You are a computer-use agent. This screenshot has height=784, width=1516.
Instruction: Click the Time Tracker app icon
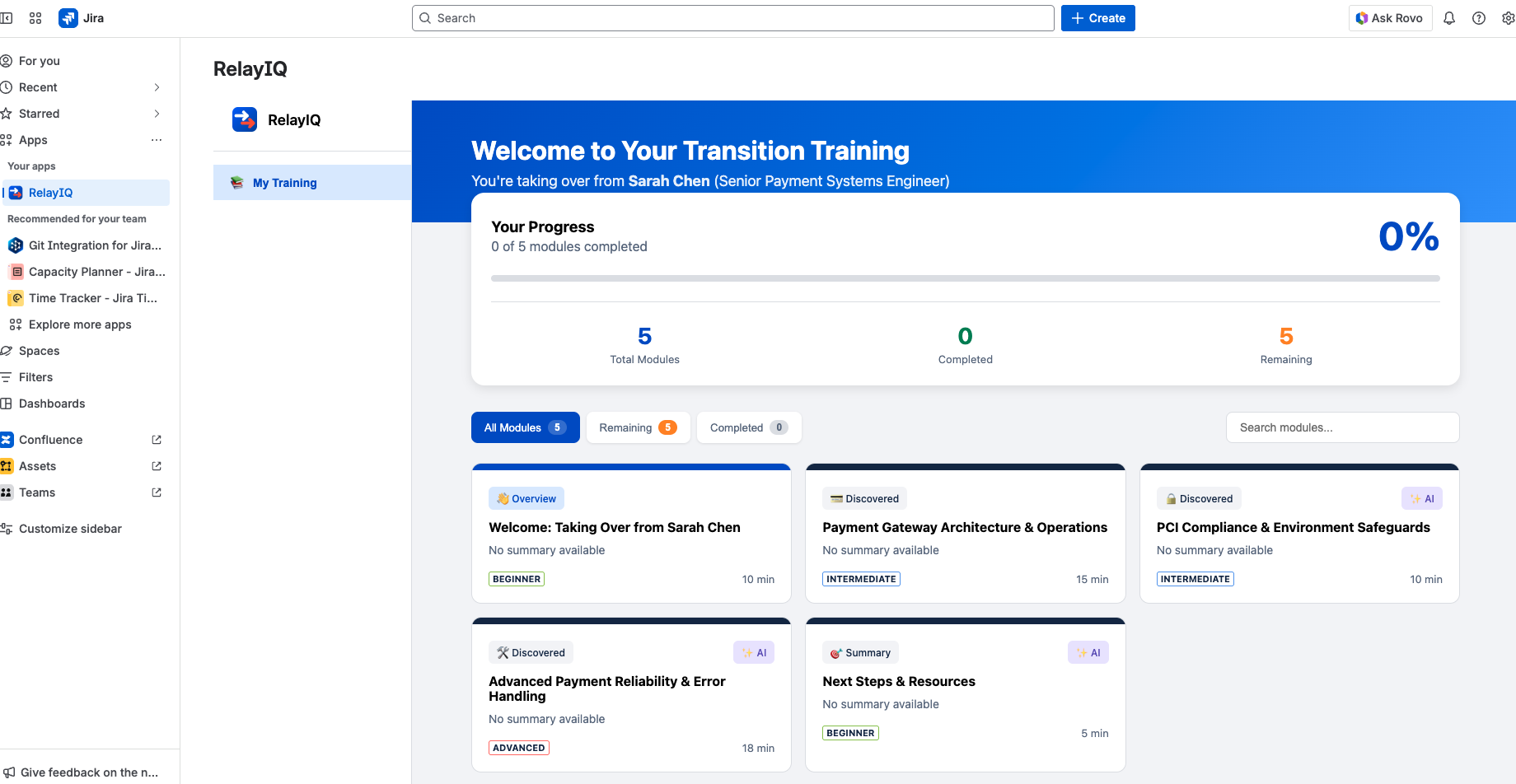click(16, 298)
